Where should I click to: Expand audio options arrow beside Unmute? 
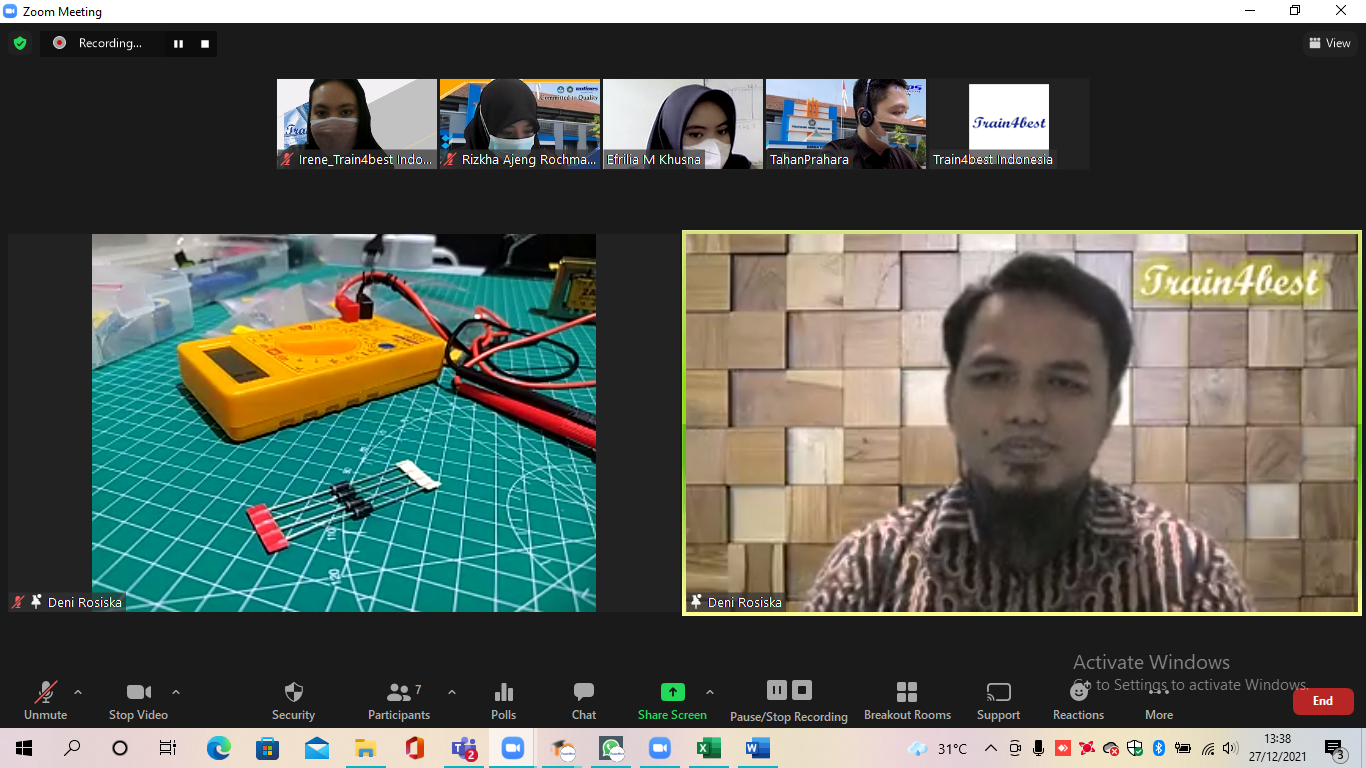pyautogui.click(x=78, y=692)
